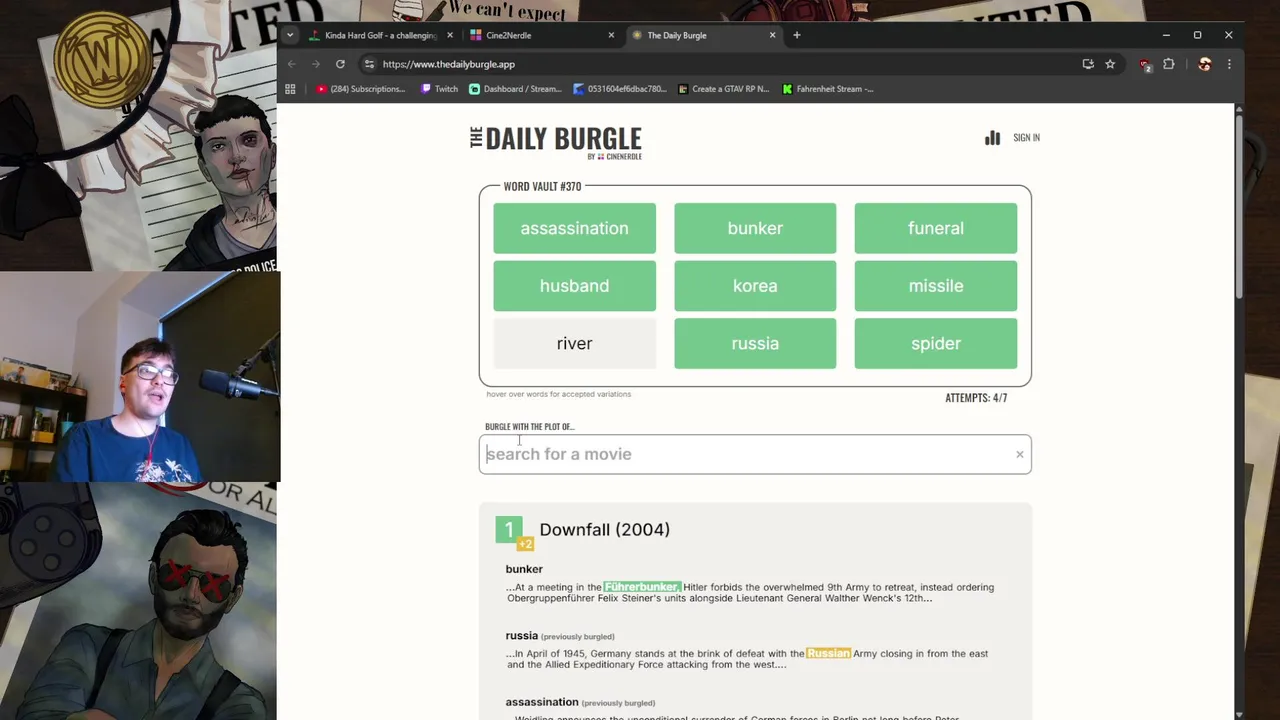Select the bunker word tile

(755, 228)
